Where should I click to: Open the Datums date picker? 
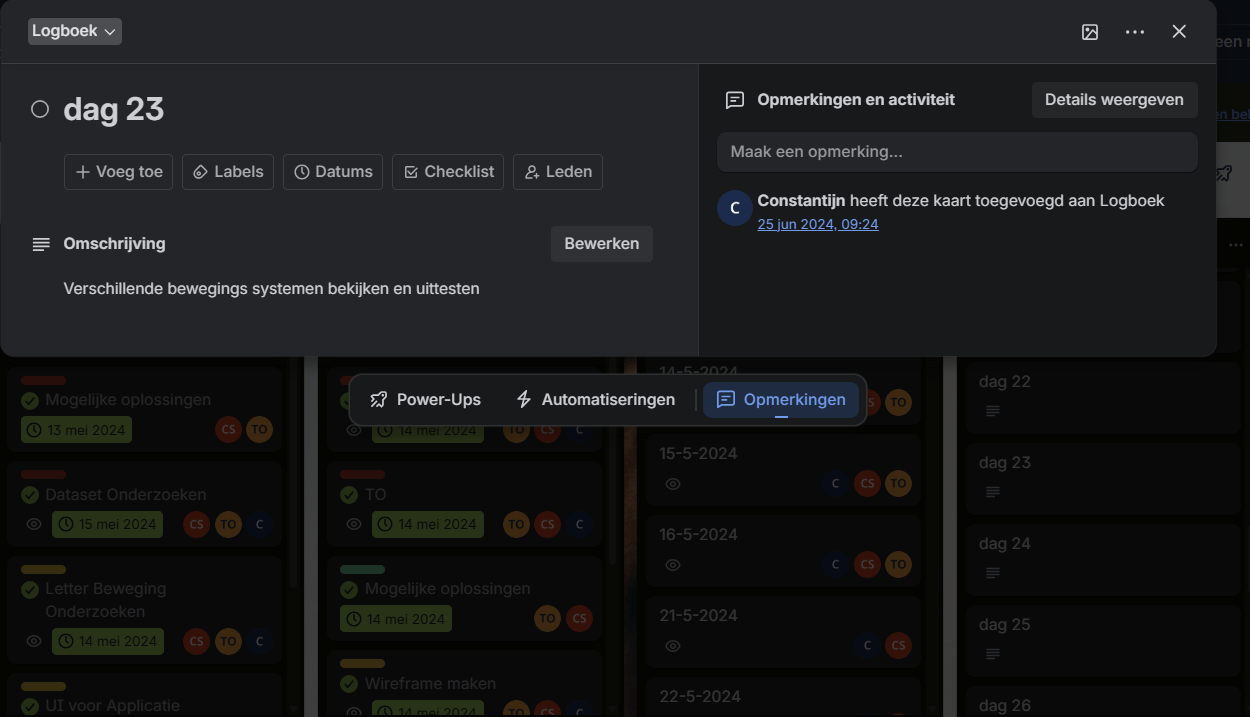pyautogui.click(x=333, y=172)
